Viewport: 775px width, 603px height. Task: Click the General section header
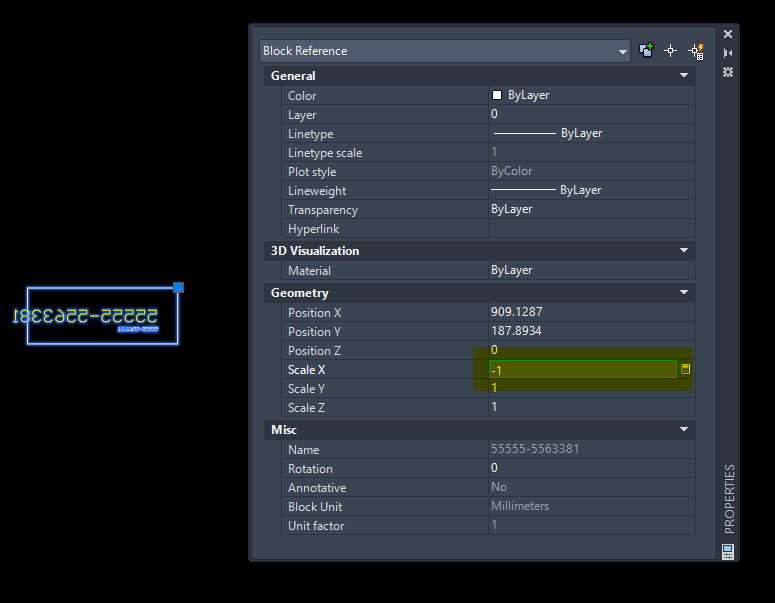click(479, 76)
